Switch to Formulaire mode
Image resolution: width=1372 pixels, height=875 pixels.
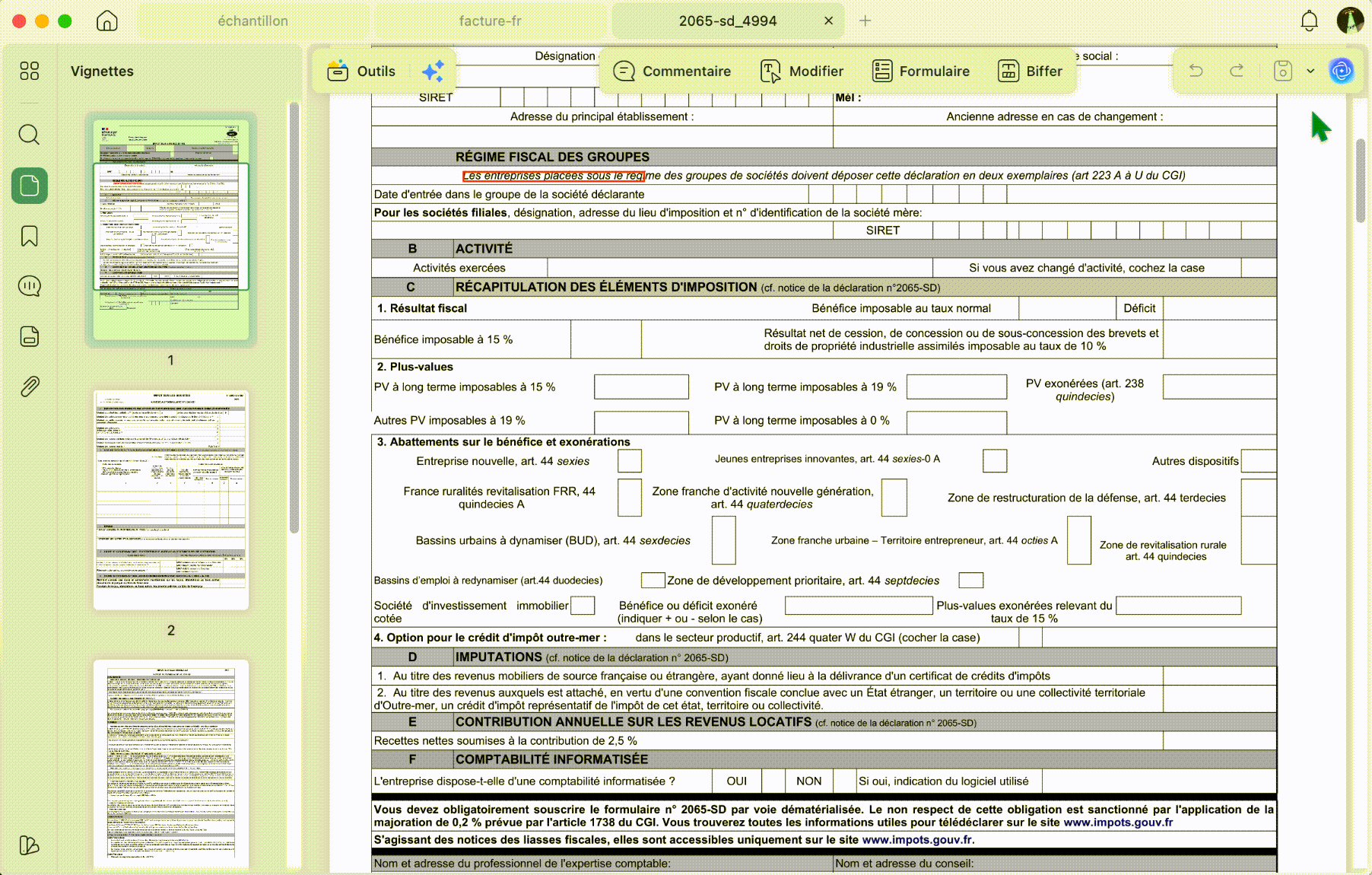(920, 72)
